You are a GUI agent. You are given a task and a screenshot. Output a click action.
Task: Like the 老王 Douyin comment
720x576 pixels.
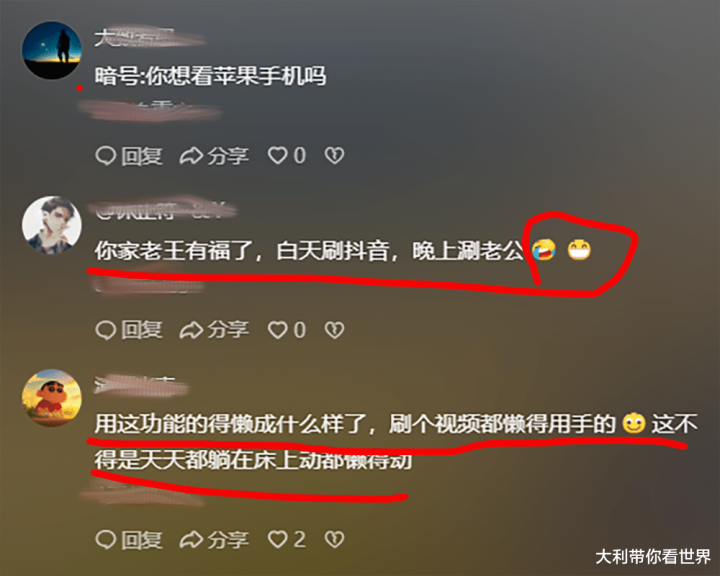coord(287,330)
